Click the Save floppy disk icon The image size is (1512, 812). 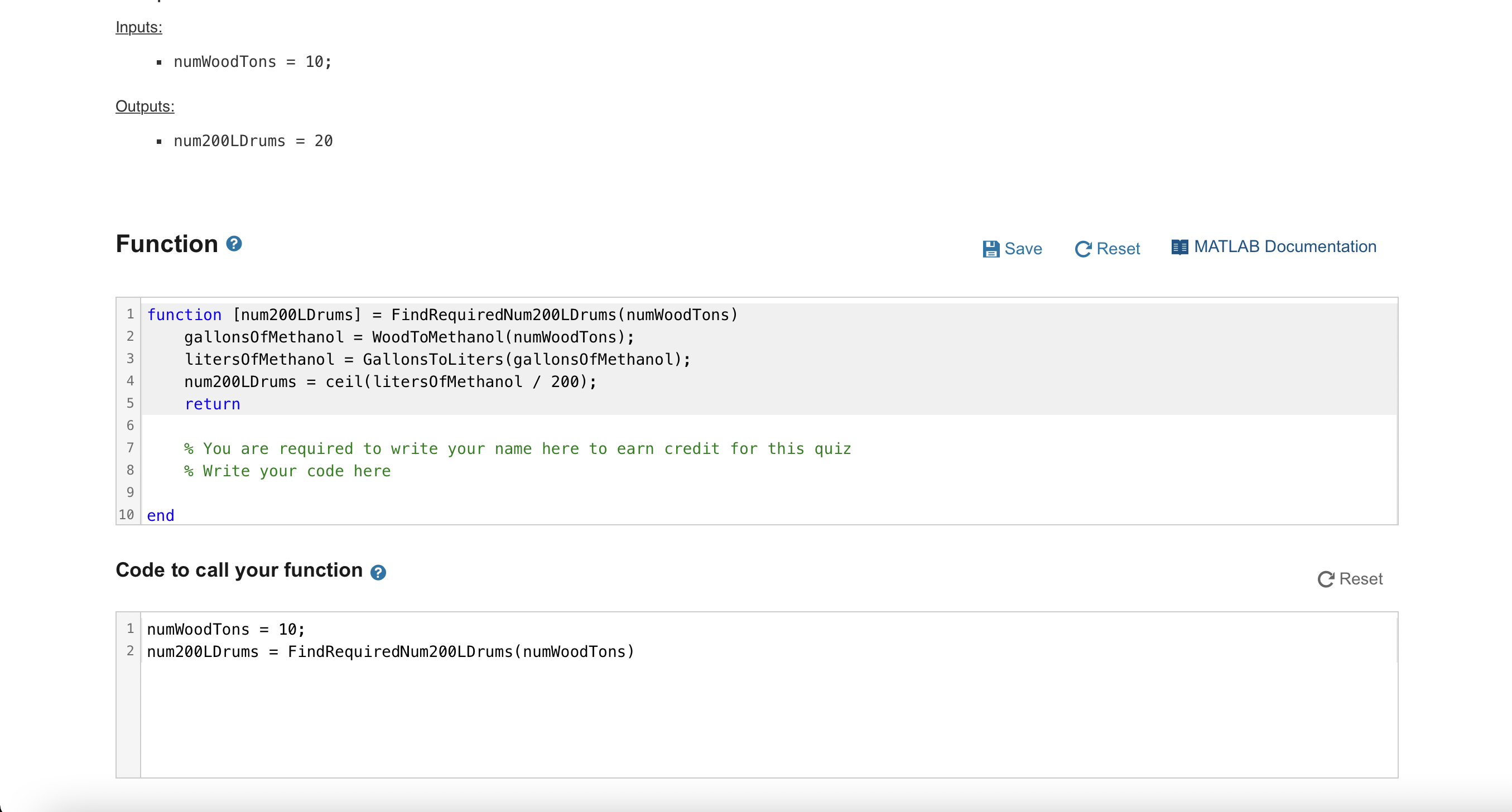(991, 249)
